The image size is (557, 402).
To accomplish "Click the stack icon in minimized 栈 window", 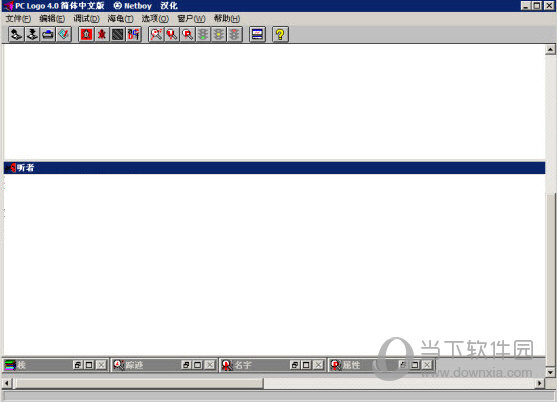I will coord(10,365).
